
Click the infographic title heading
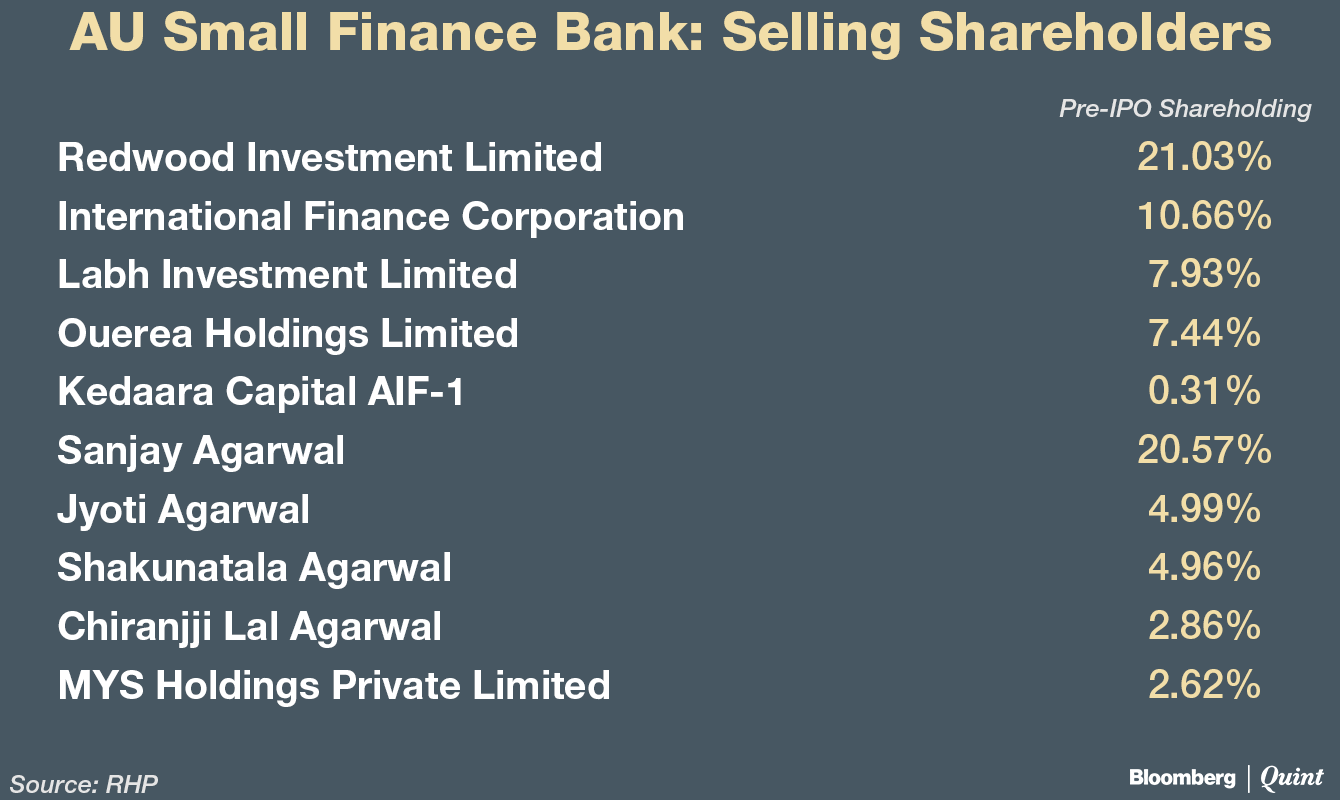(x=669, y=36)
